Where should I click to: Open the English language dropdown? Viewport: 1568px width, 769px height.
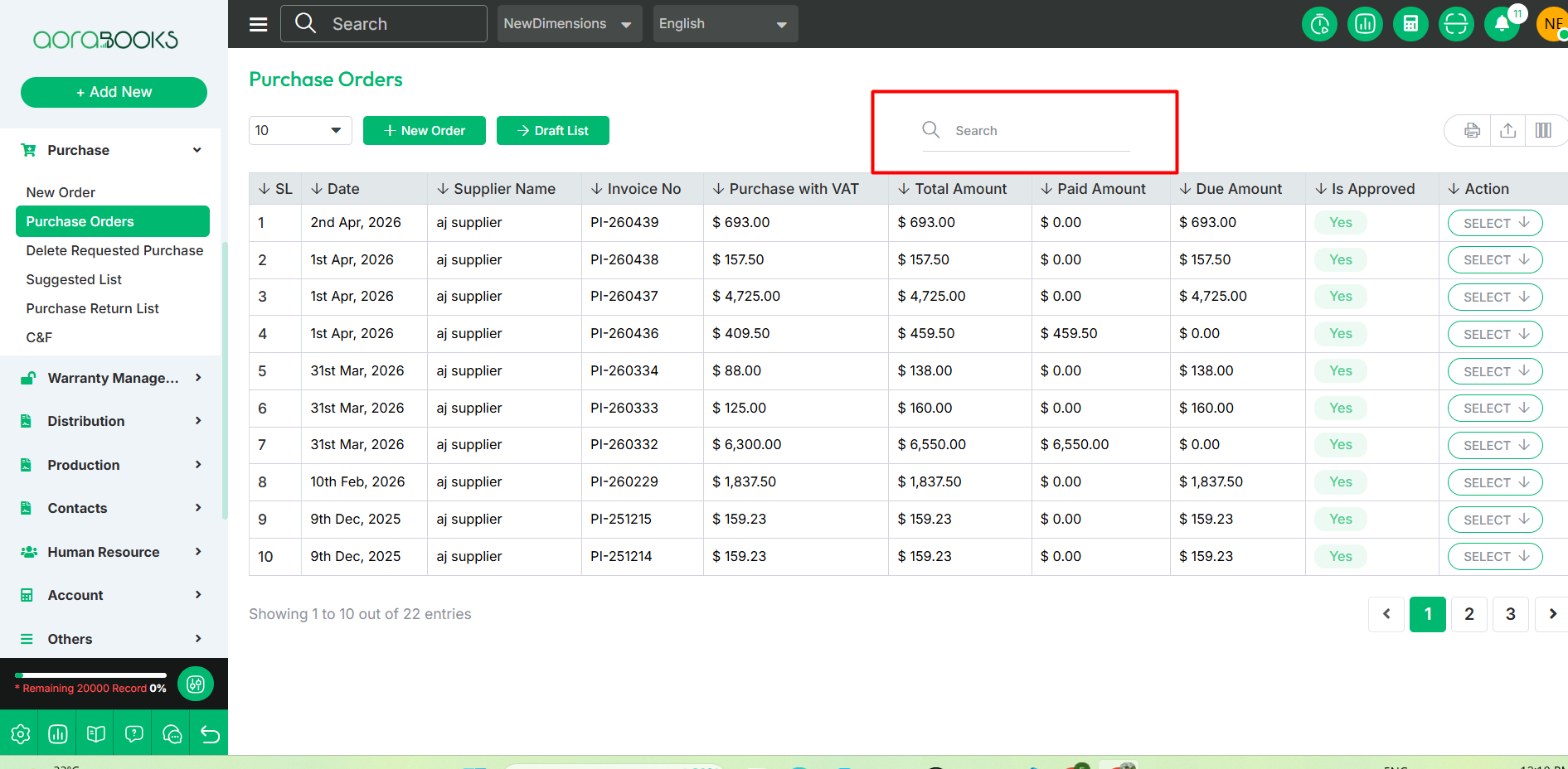pos(726,24)
